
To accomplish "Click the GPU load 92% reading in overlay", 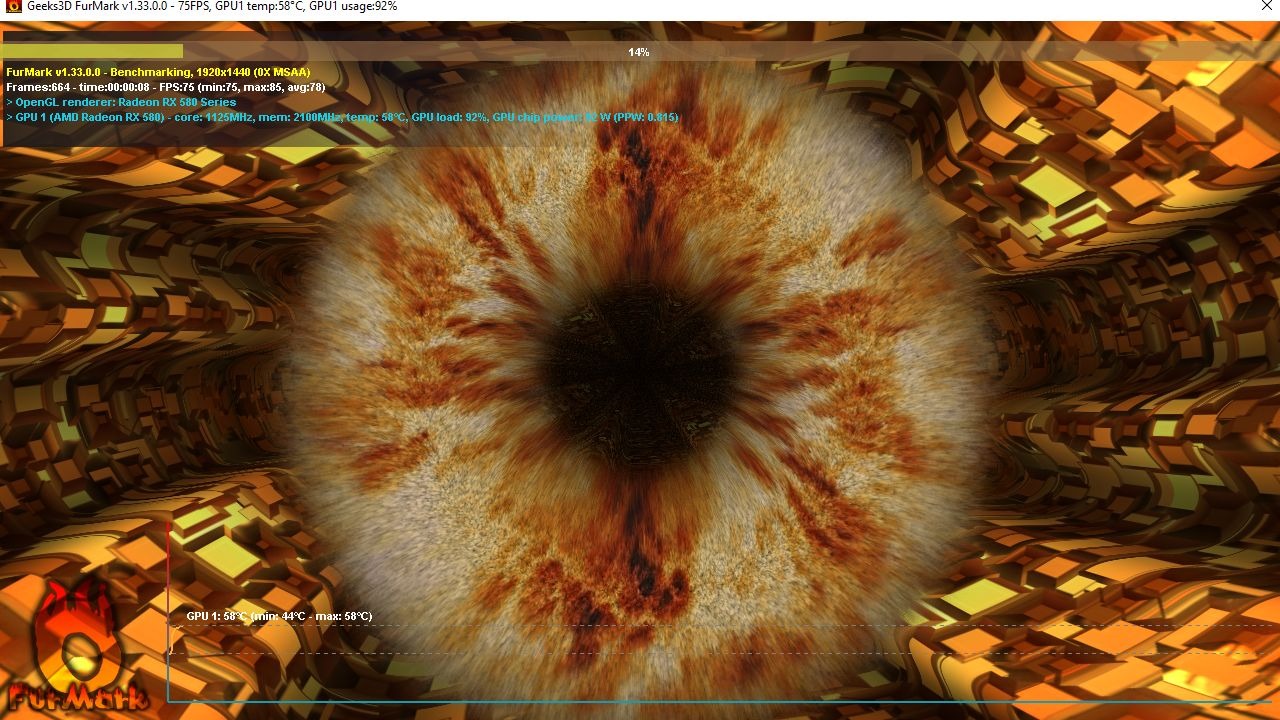I will pyautogui.click(x=449, y=117).
